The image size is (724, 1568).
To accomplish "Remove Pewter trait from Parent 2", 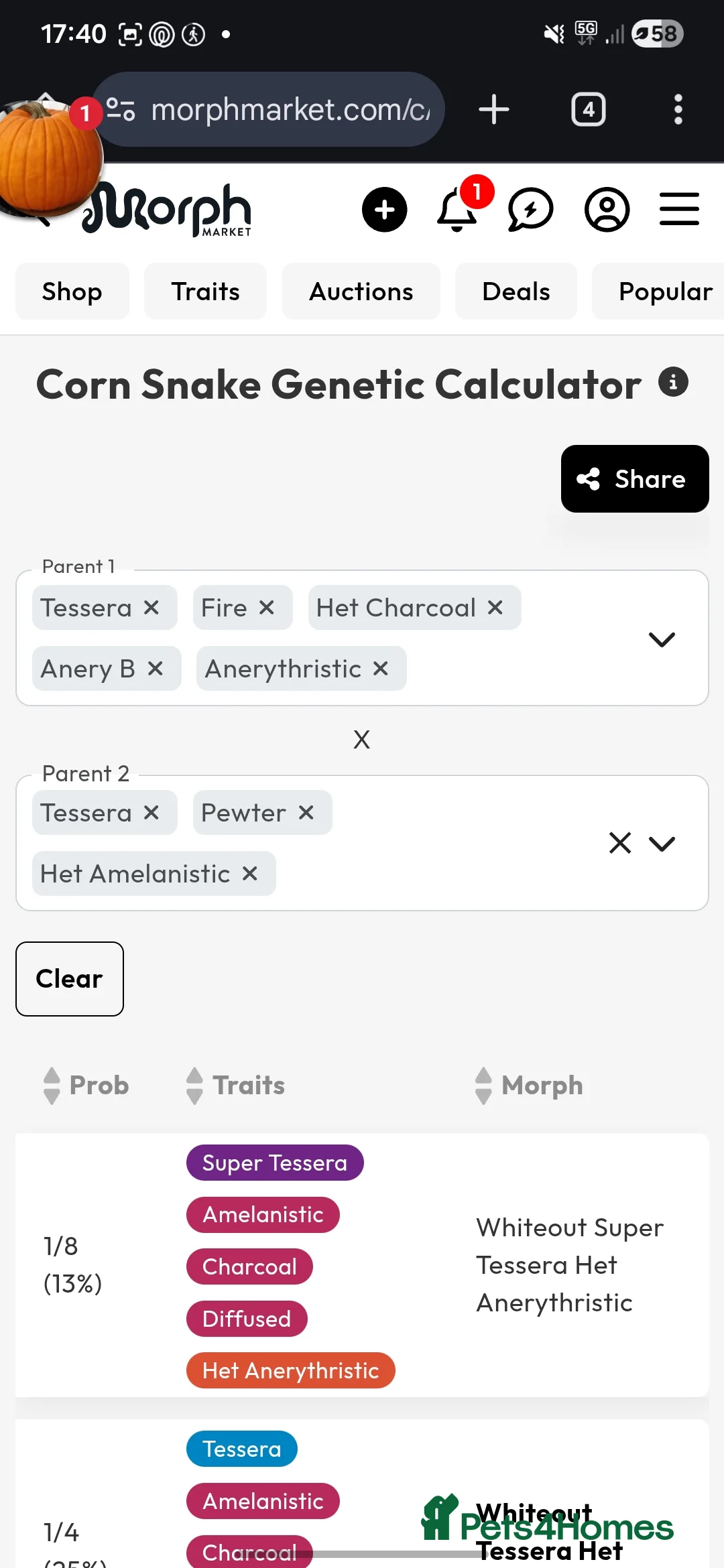I will coord(306,813).
